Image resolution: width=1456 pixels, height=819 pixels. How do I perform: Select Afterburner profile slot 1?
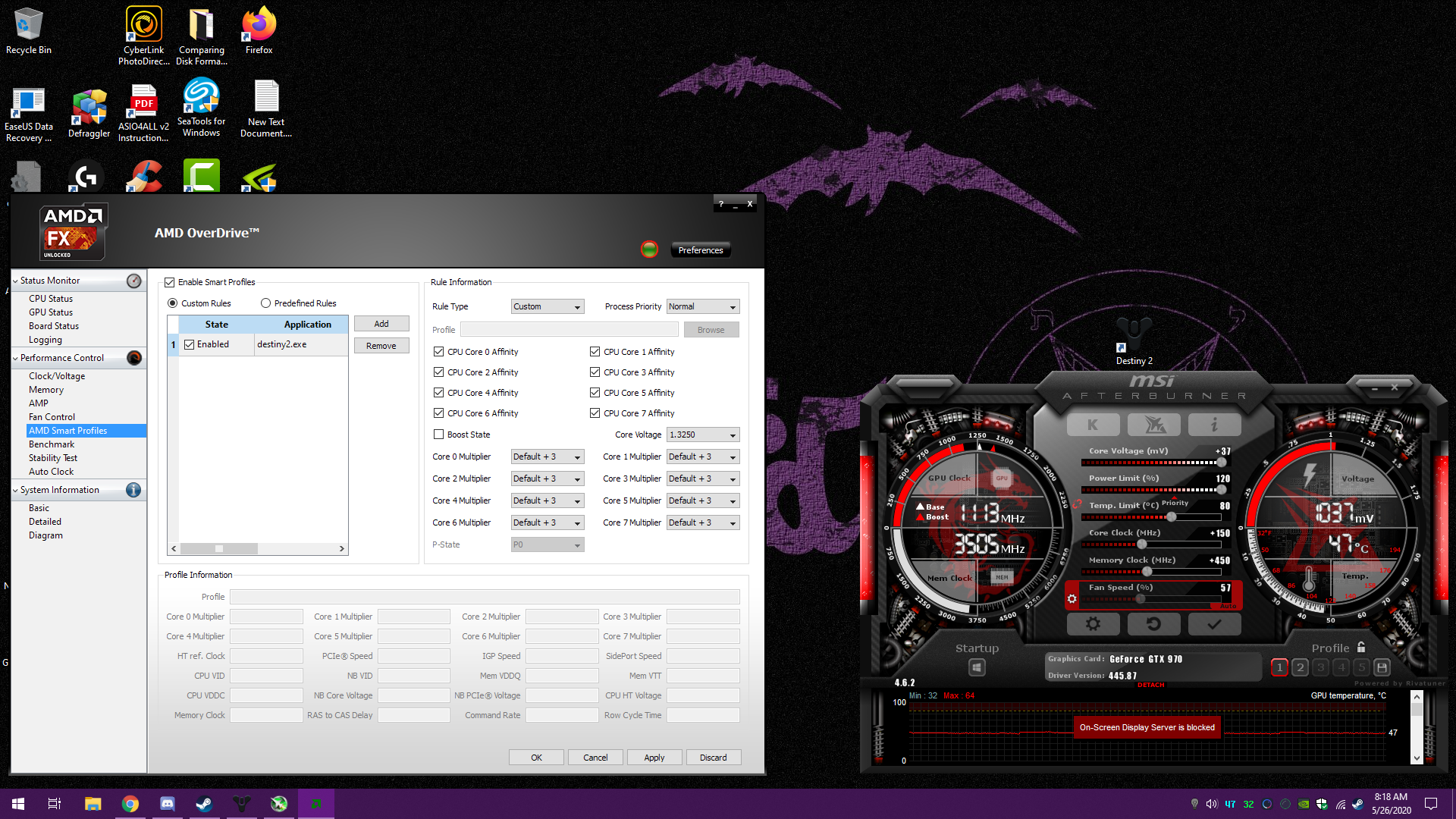pyautogui.click(x=1279, y=667)
